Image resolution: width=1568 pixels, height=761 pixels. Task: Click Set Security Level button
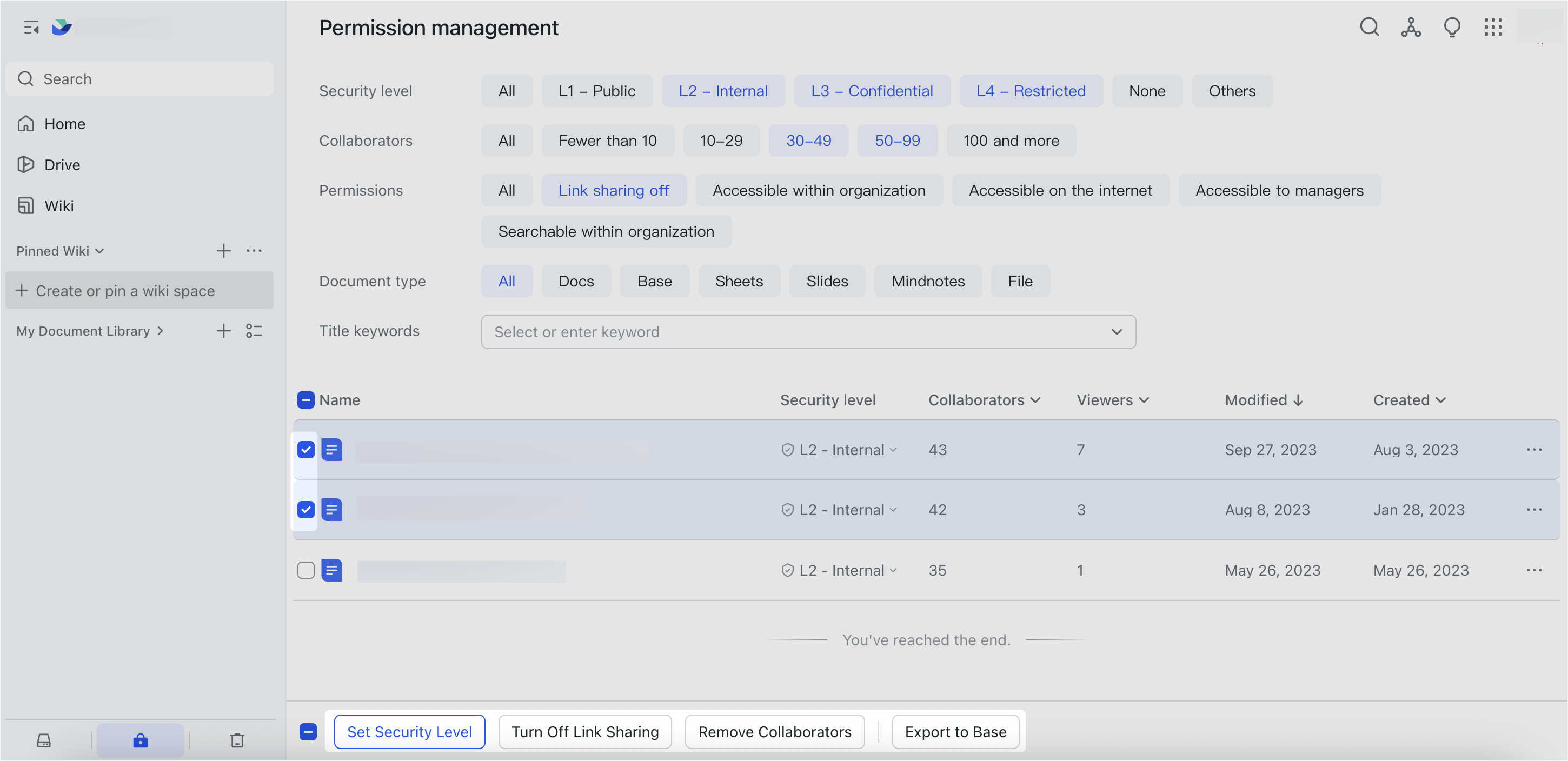409,732
